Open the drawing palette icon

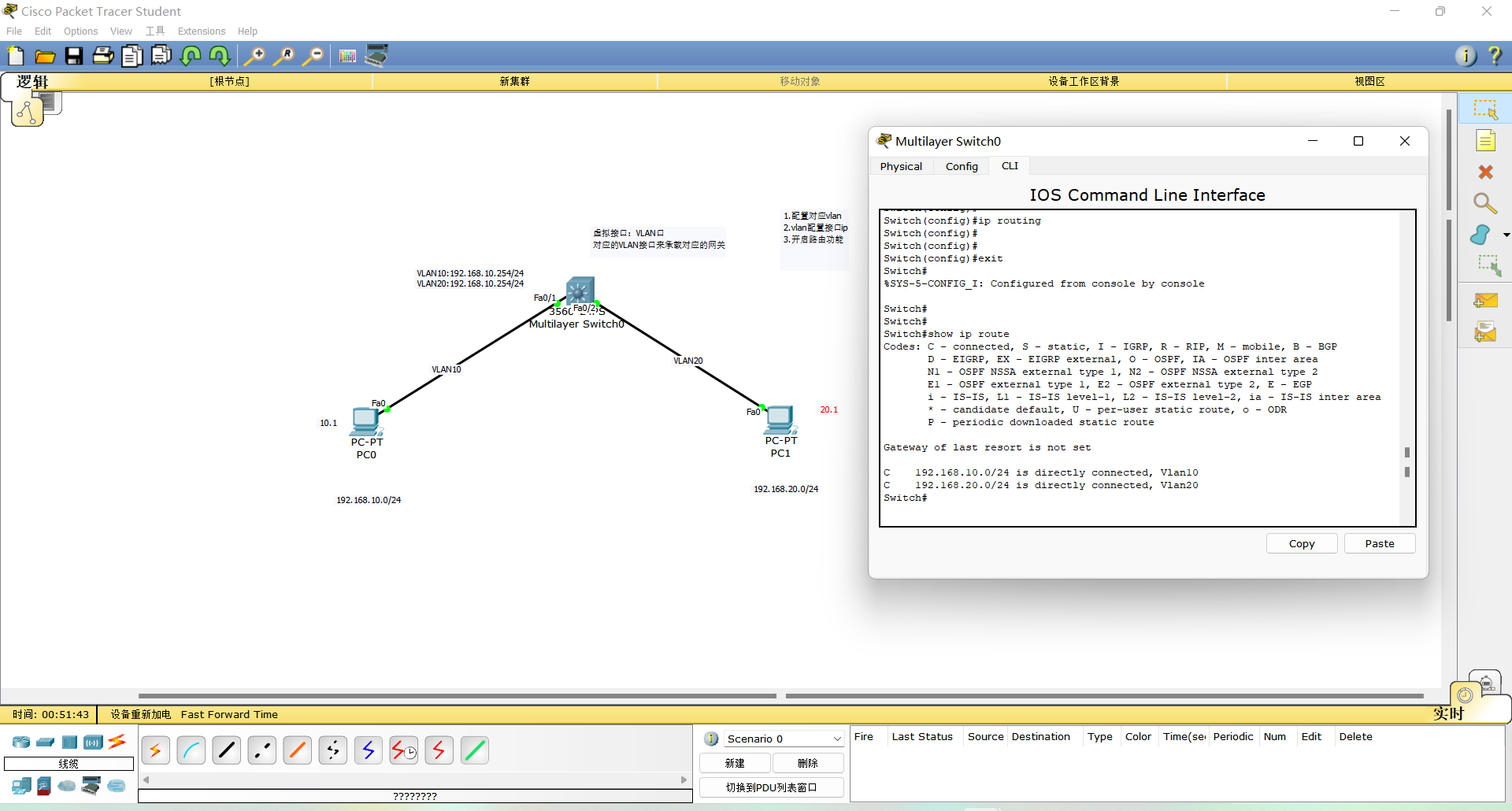(x=347, y=56)
